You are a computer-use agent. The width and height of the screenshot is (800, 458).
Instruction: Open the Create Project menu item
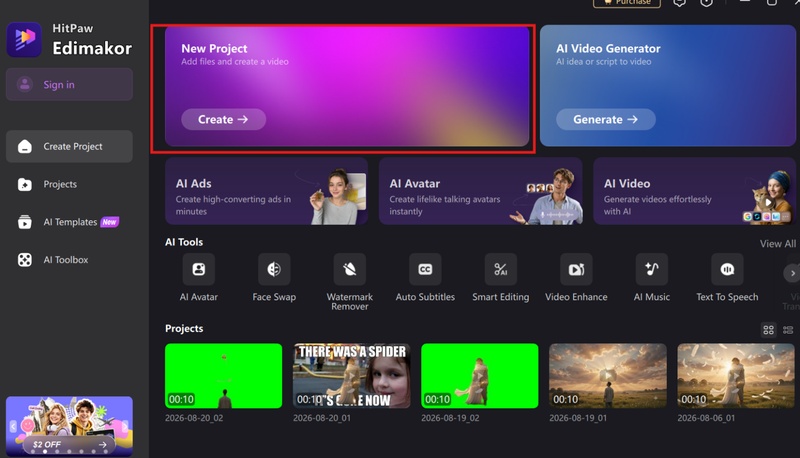tap(69, 146)
